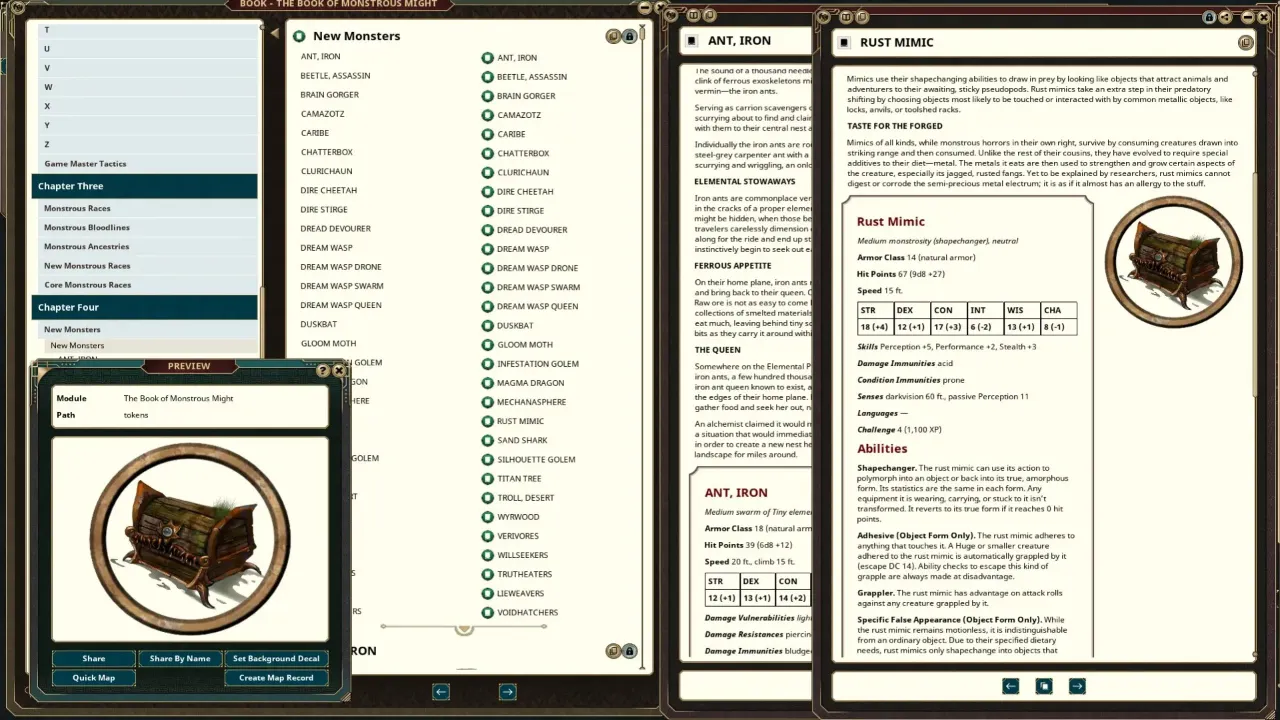Open the CHATTERBOX record link icon

pos(487,153)
